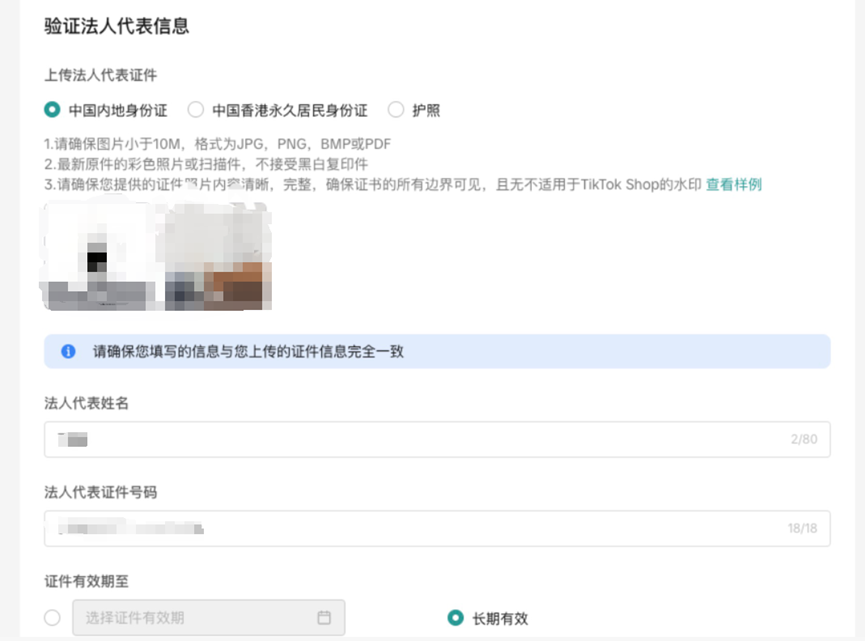Viewport: 865px width, 641px height.
Task: Open the 选择证件有效期 date picker
Action: (x=209, y=617)
